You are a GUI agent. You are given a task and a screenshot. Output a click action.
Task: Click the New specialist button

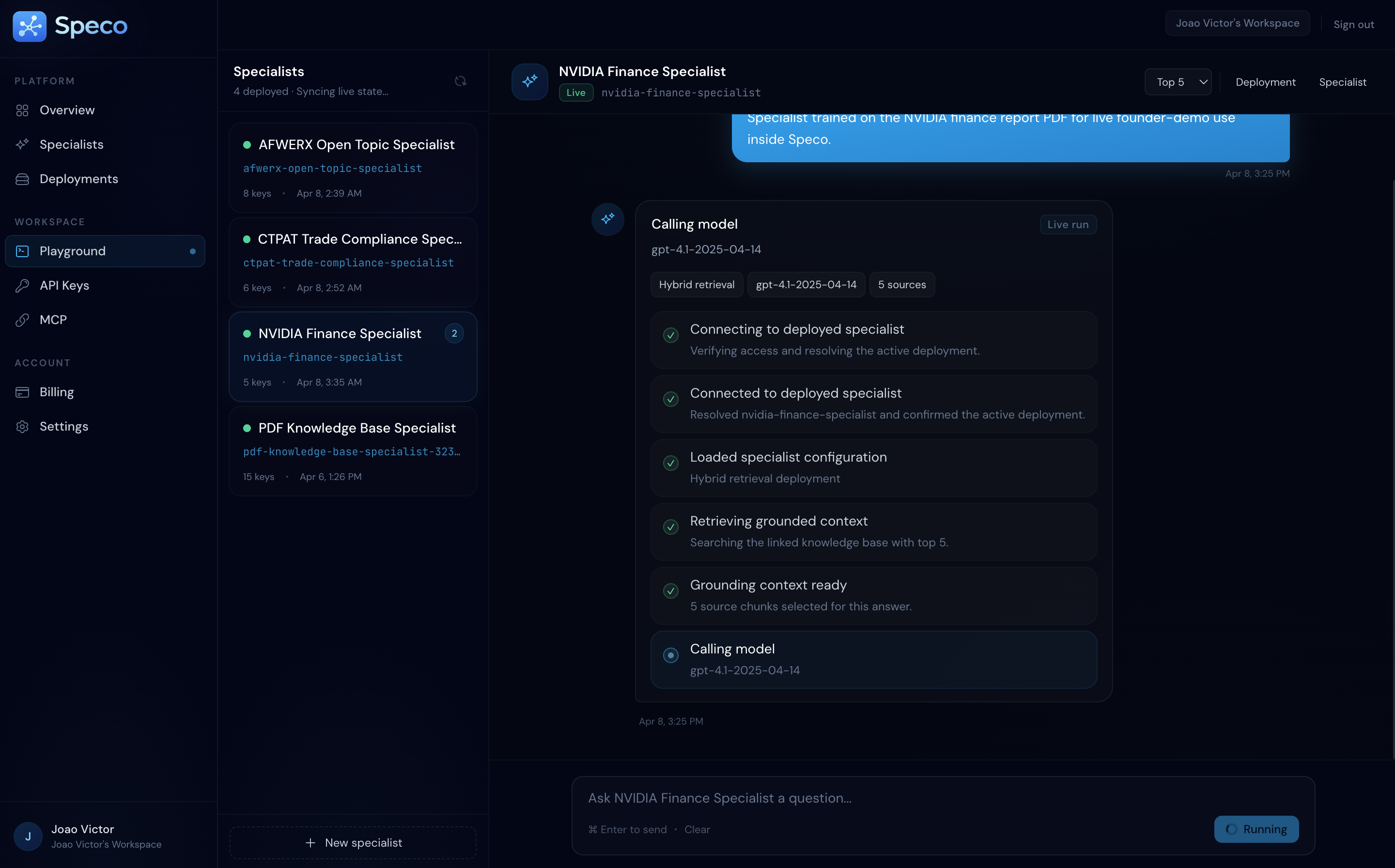point(353,842)
